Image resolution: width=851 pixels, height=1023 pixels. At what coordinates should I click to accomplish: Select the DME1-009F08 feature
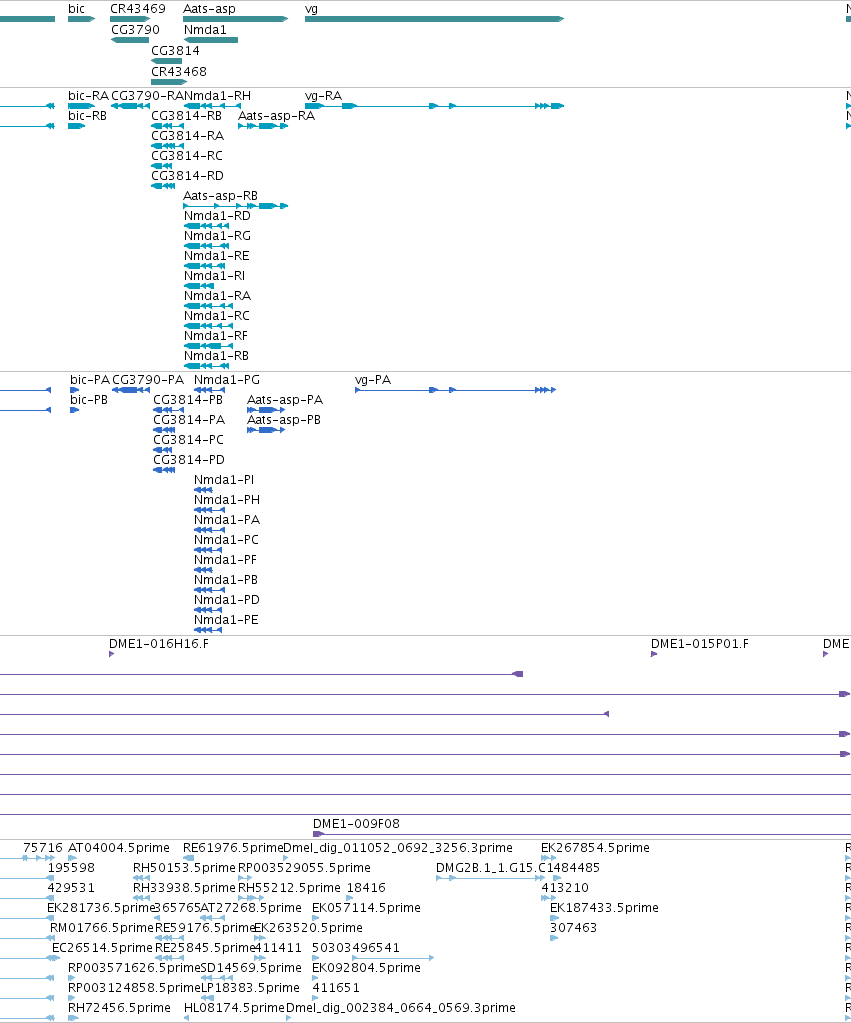click(x=582, y=834)
